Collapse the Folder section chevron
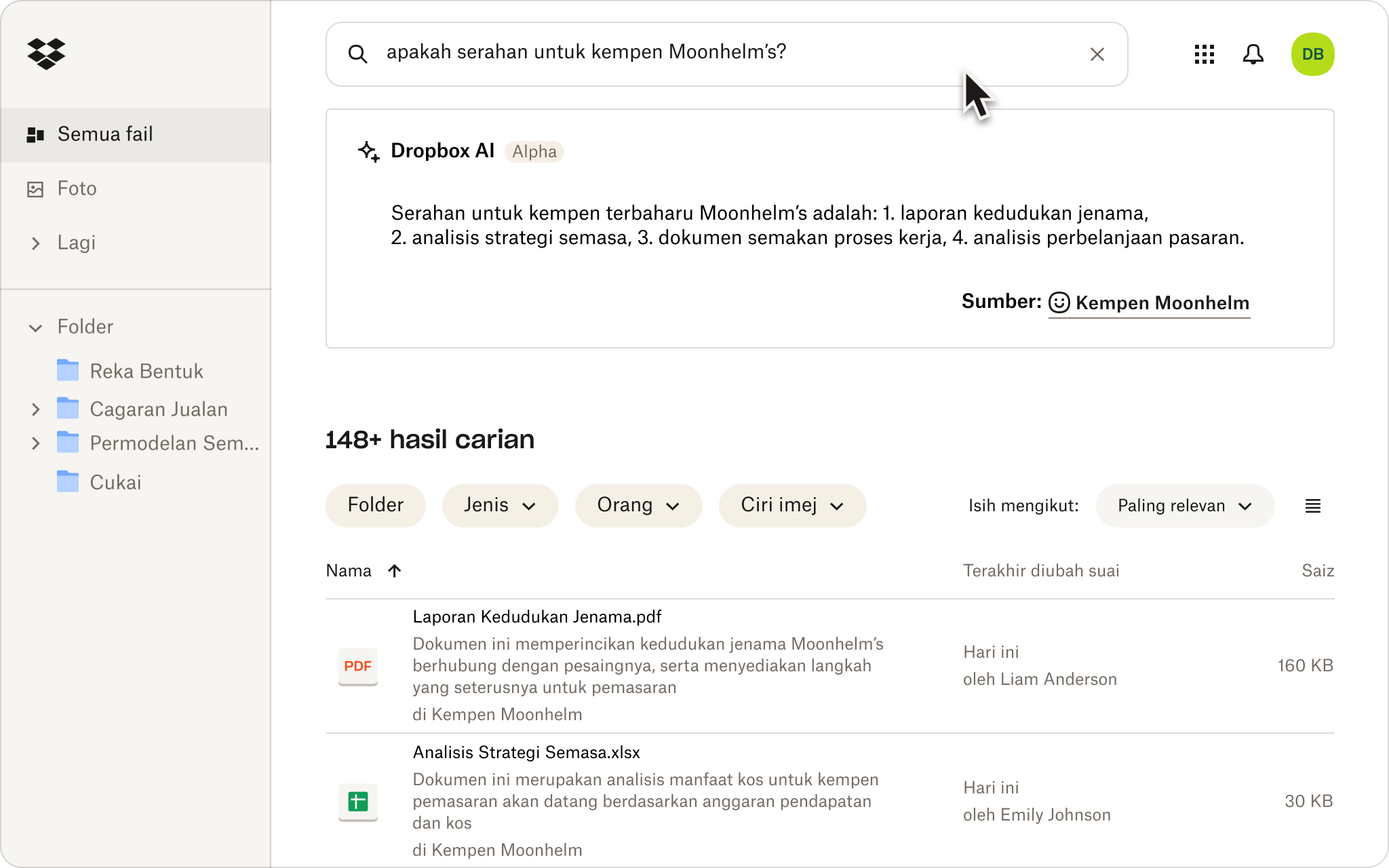This screenshot has height=868, width=1389. point(35,328)
